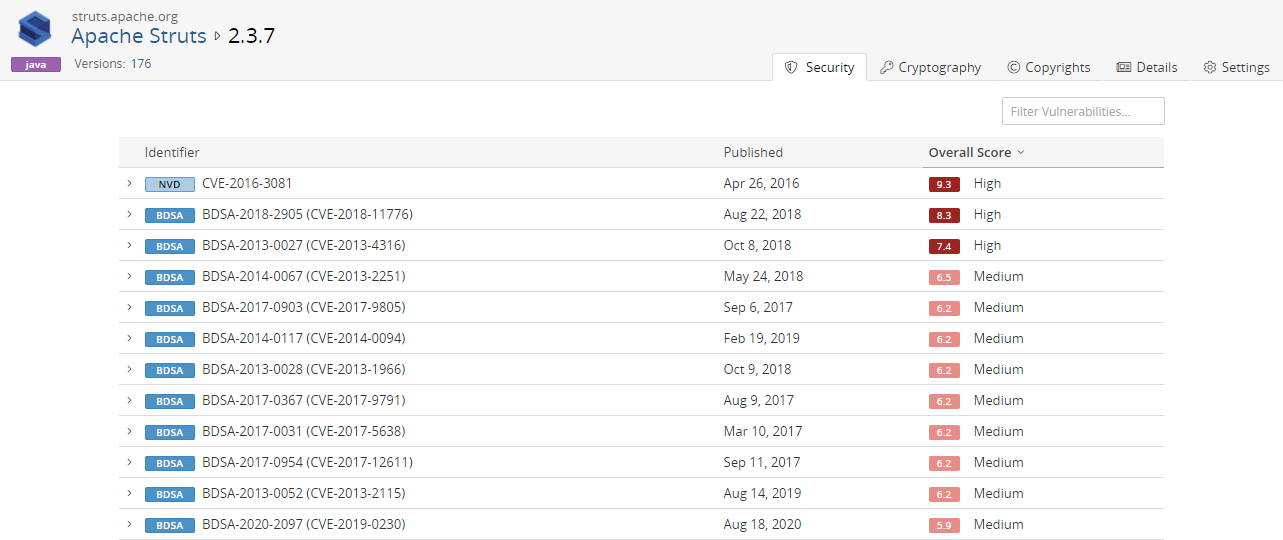Viewport: 1283px width, 540px height.
Task: Click the BDSA badge for BDSA-2014-0067
Action: tap(170, 277)
